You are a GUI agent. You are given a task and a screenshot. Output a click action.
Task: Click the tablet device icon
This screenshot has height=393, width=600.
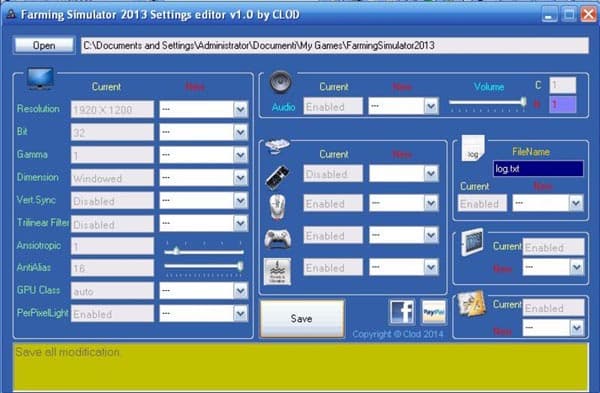472,242
